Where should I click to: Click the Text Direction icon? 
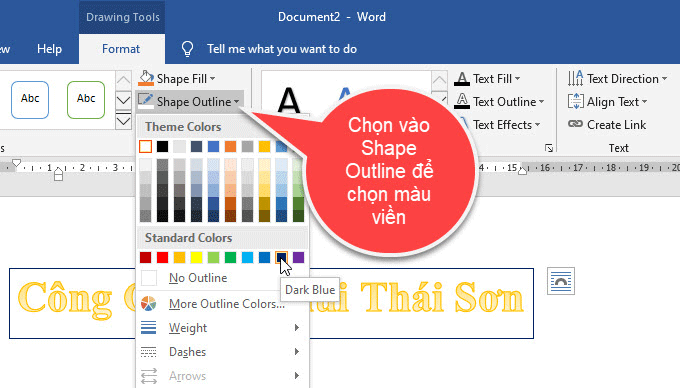coord(575,78)
